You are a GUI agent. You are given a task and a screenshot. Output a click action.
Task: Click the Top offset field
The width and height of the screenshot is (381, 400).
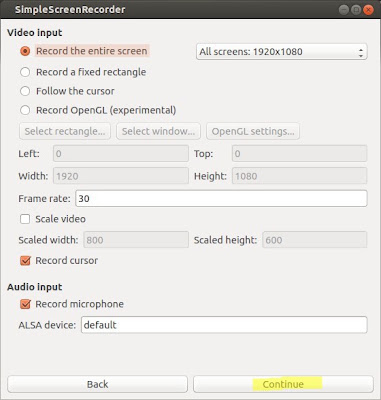[x=300, y=154]
